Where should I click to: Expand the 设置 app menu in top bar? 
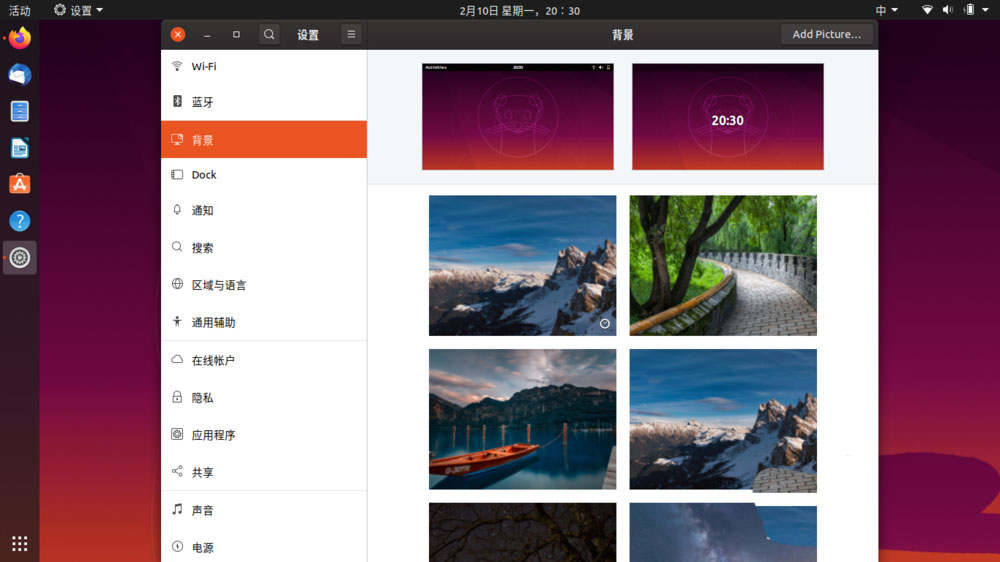[x=79, y=10]
